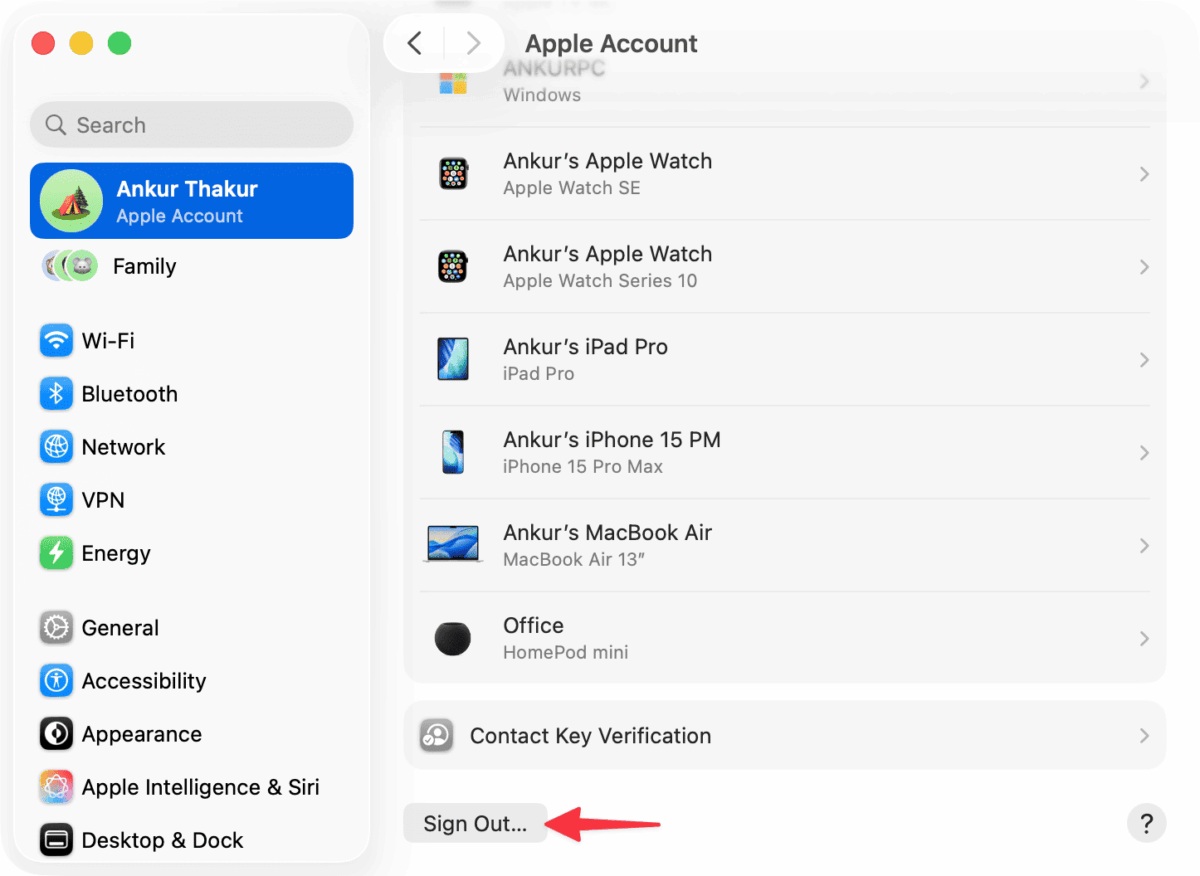Click the iPhone 15 Pro Max icon
Image resolution: width=1200 pixels, height=876 pixels.
(453, 452)
